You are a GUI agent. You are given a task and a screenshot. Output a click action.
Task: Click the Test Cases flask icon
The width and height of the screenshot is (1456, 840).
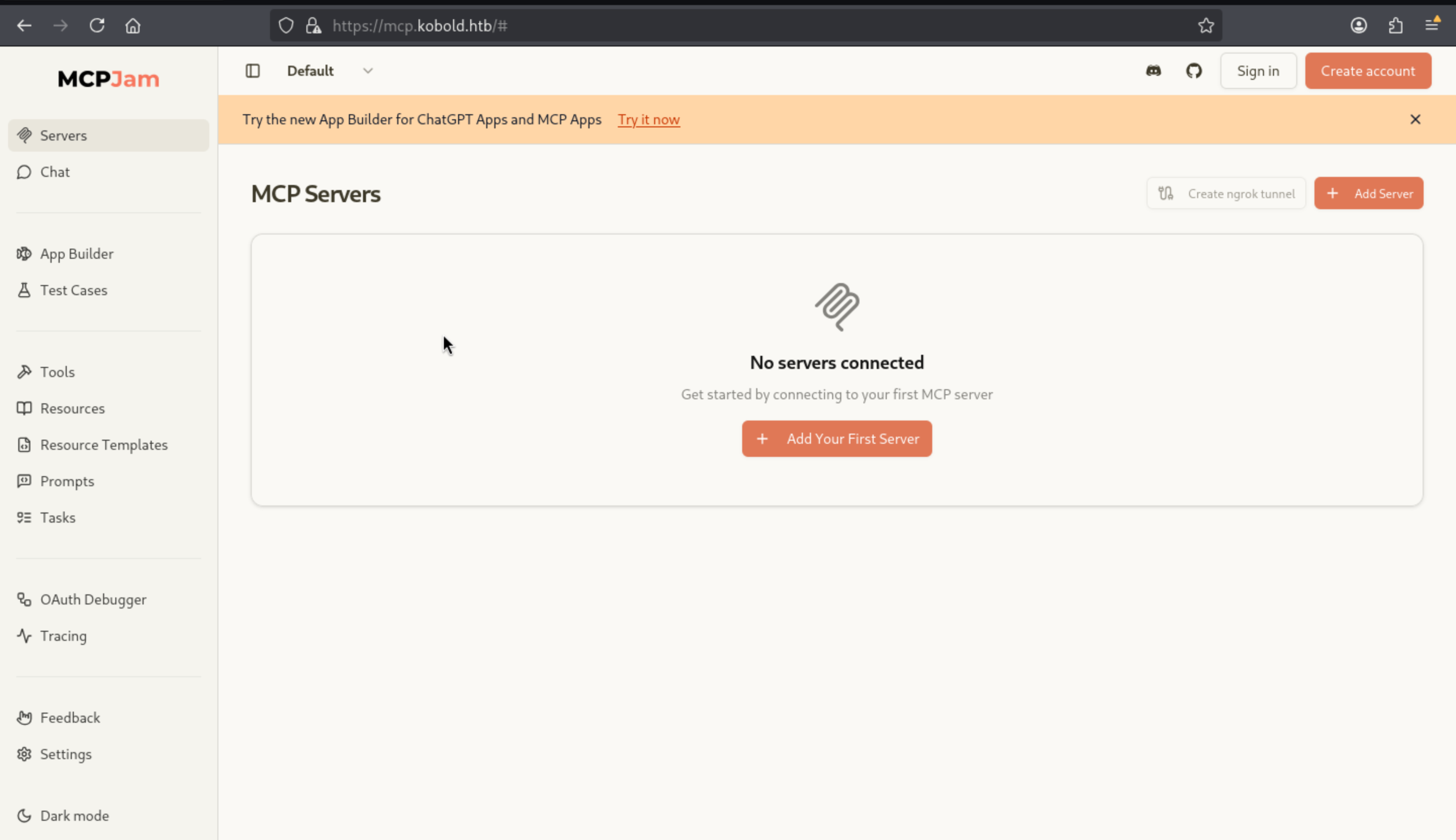click(x=24, y=290)
